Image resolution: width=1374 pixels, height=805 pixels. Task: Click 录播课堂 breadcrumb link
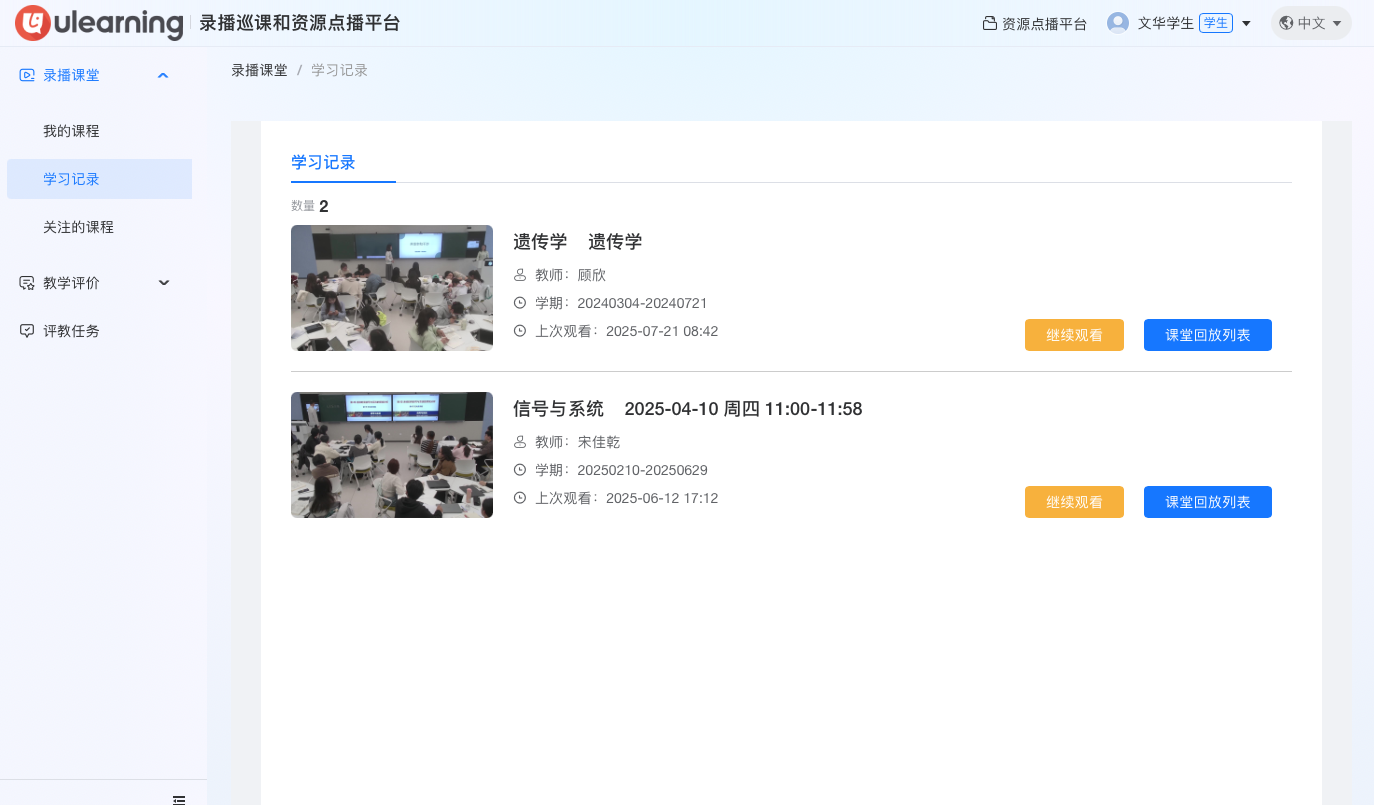259,70
